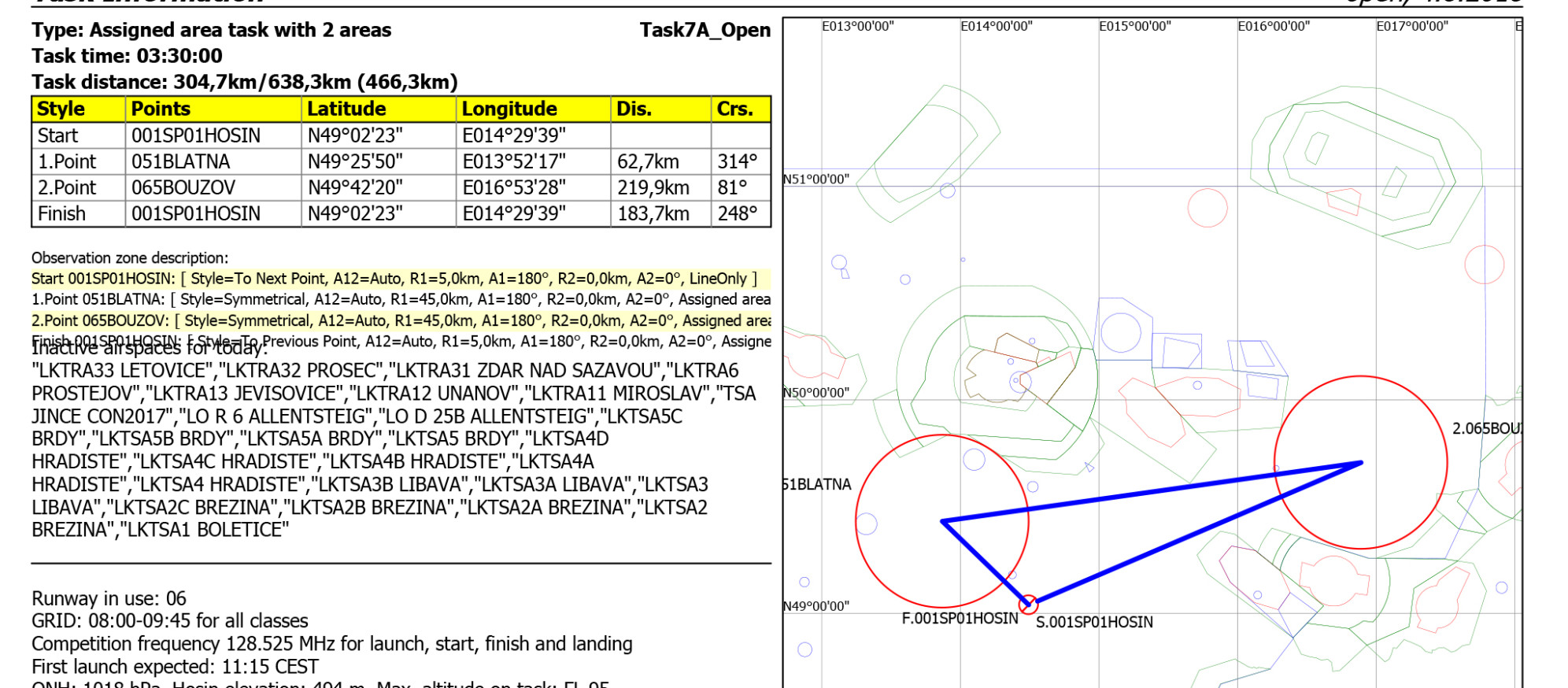This screenshot has height=688, width=1568.
Task: Click the E015°00'00" longitude label on map
Action: point(1134,26)
